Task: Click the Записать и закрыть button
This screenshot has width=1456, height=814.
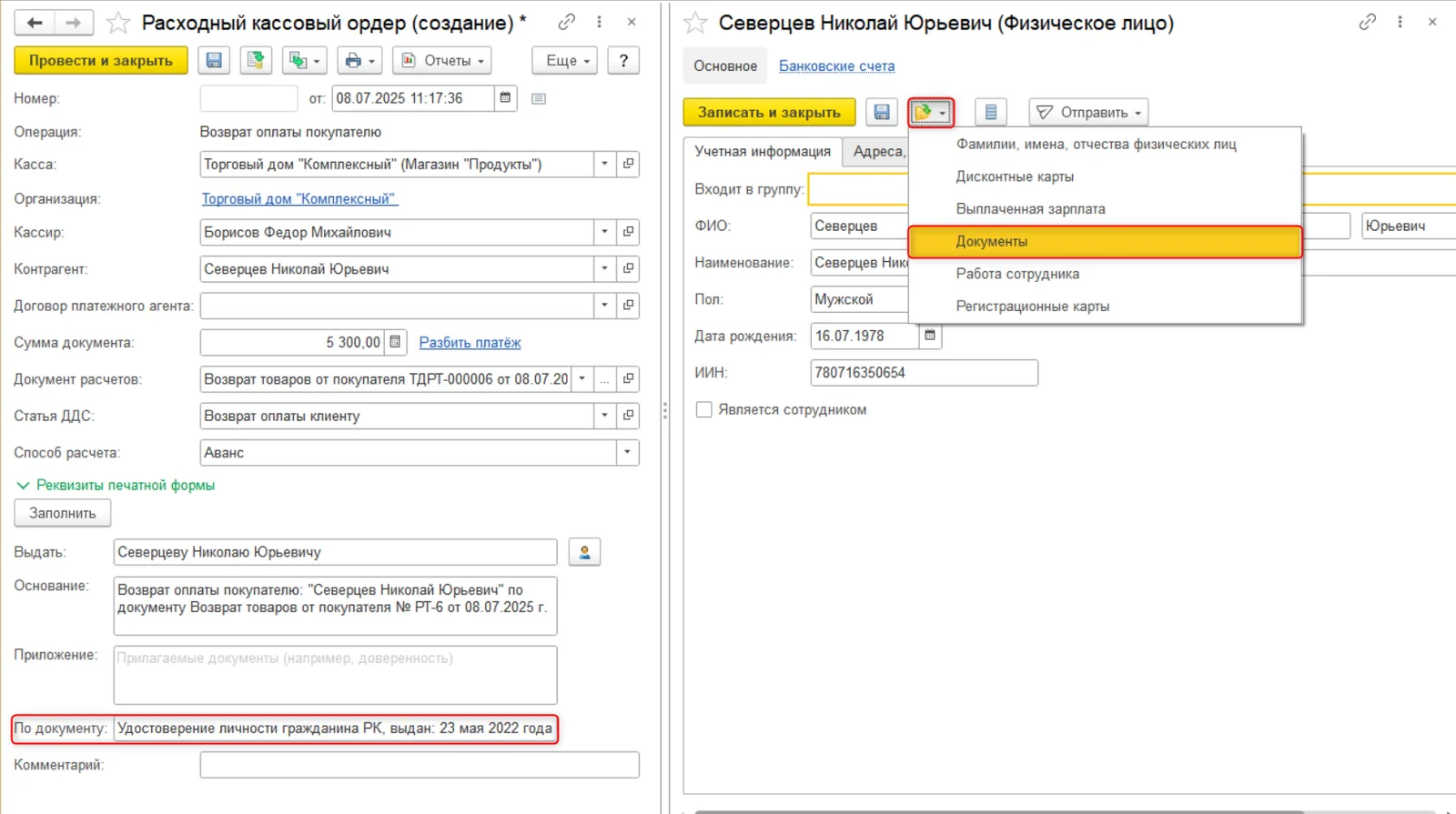Action: (769, 113)
